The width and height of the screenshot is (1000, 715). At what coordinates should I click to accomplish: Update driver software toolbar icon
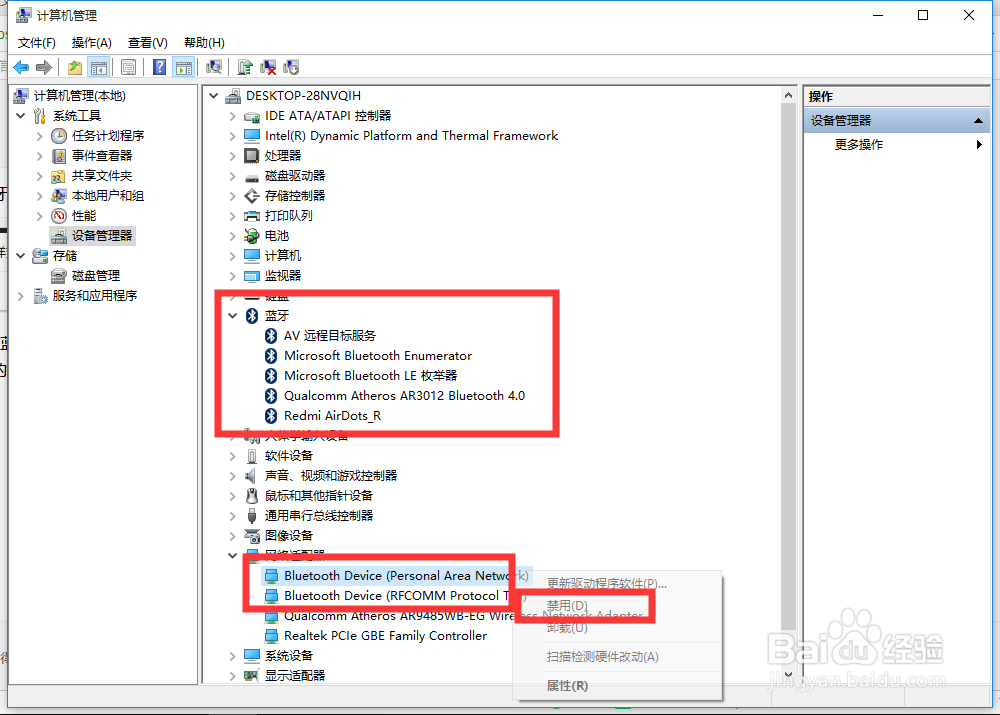tap(245, 67)
